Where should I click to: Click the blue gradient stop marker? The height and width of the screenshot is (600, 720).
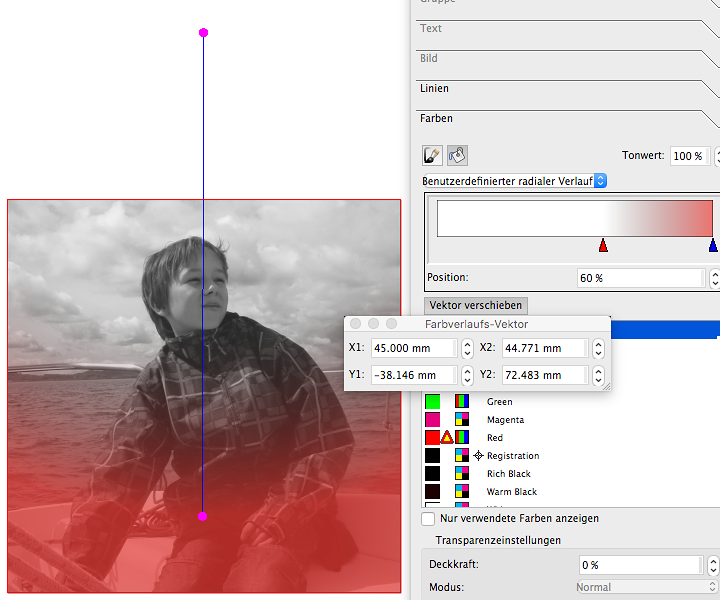coord(712,245)
